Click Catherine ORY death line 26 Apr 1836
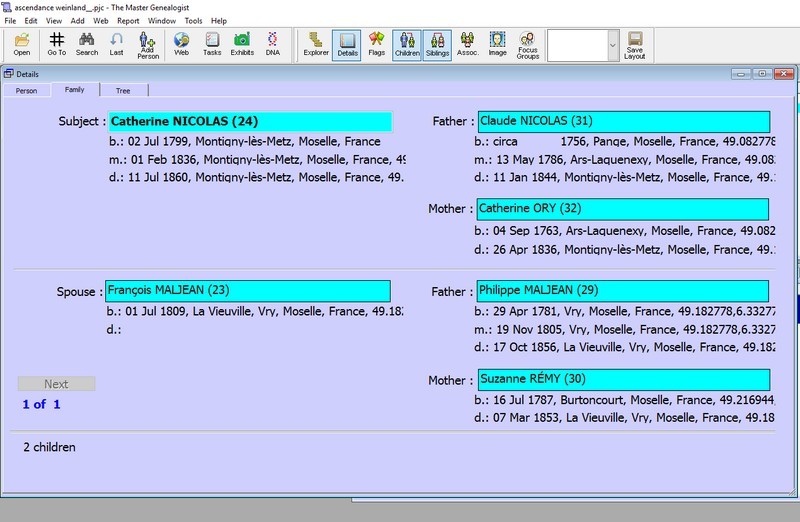800x522 pixels. pyautogui.click(x=624, y=250)
